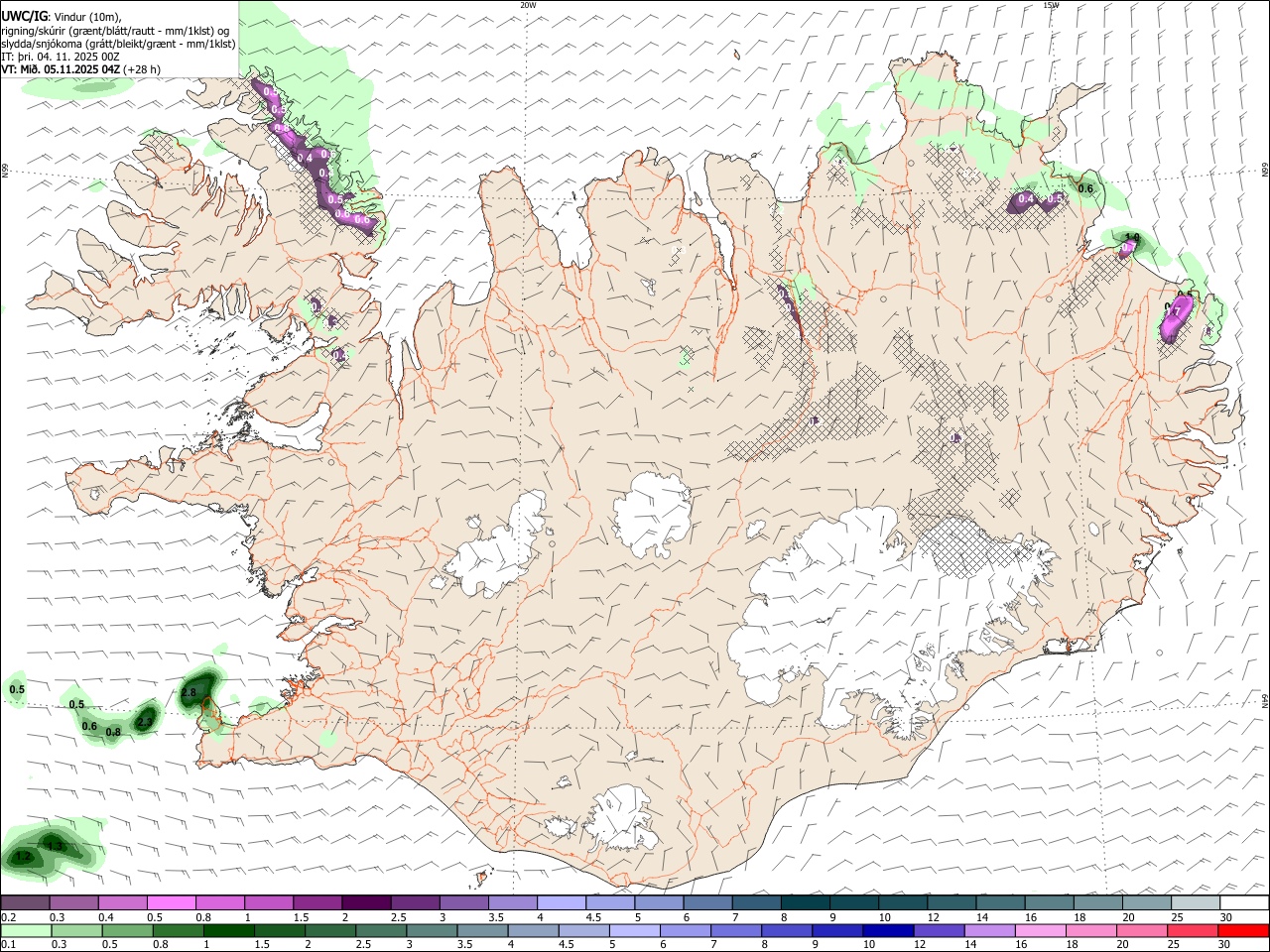This screenshot has height=952, width=1270.
Task: Select the light grey 25 snow legend swatch
Action: (x=1194, y=902)
